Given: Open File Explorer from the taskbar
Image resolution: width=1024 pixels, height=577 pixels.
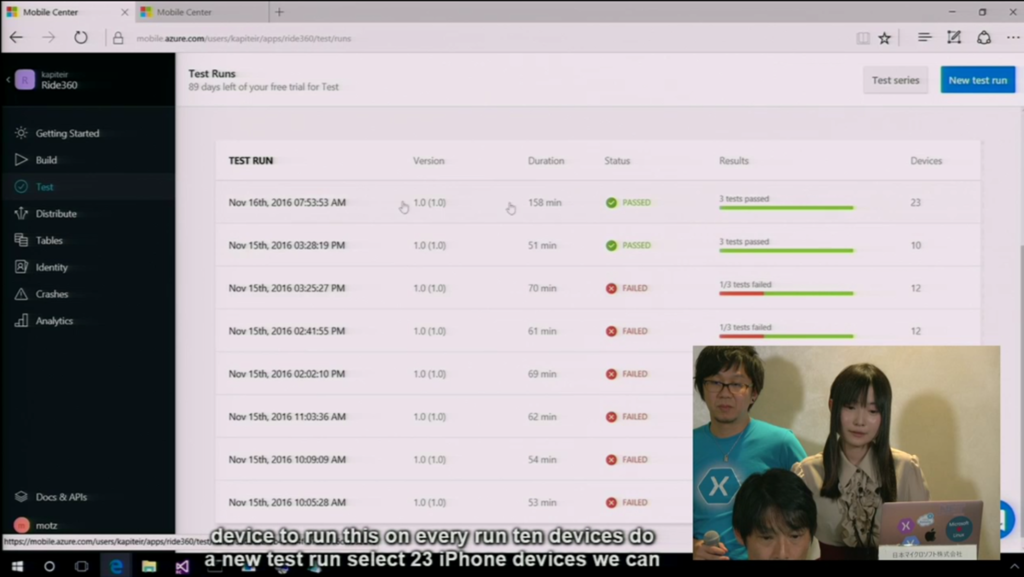Looking at the screenshot, I should [x=149, y=566].
